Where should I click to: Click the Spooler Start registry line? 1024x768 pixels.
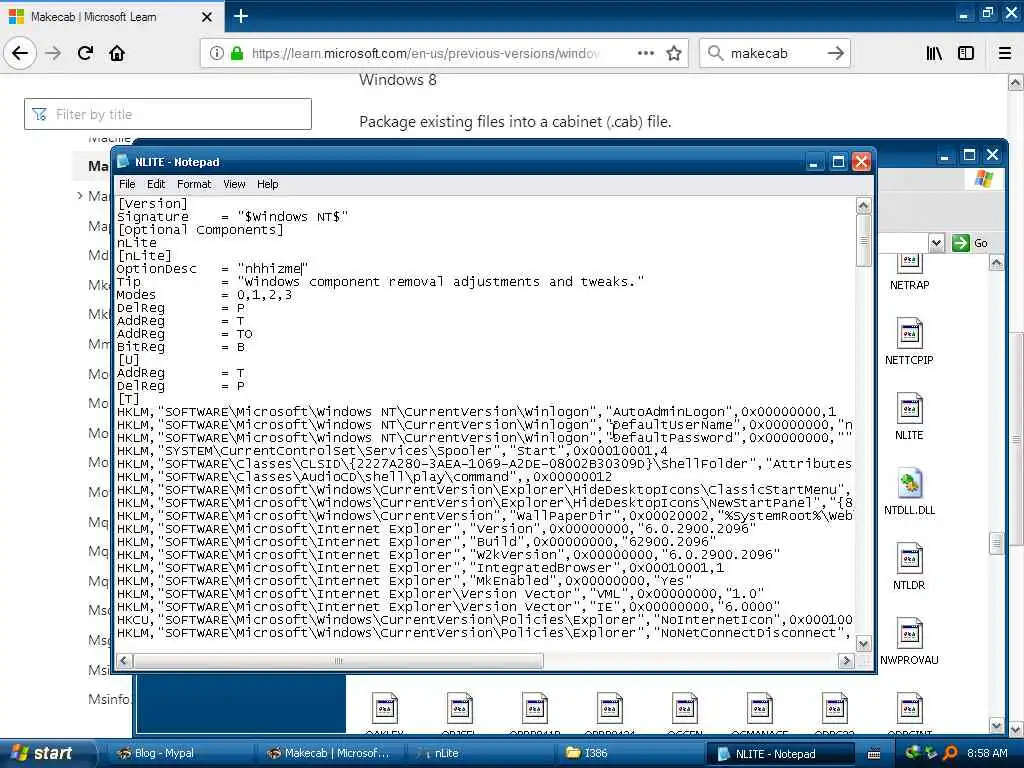tap(392, 451)
